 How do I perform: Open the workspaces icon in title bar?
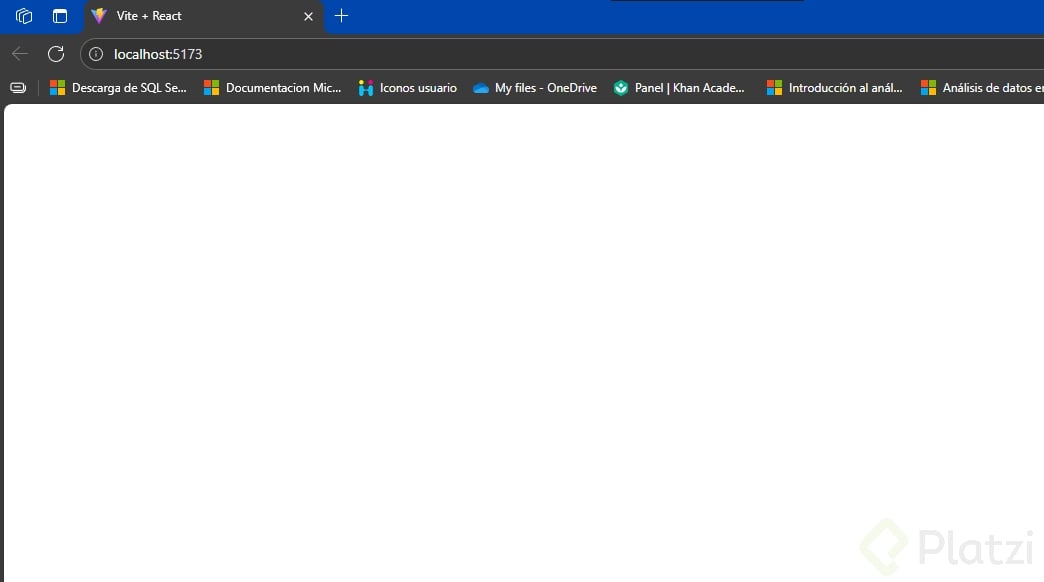coord(24,16)
